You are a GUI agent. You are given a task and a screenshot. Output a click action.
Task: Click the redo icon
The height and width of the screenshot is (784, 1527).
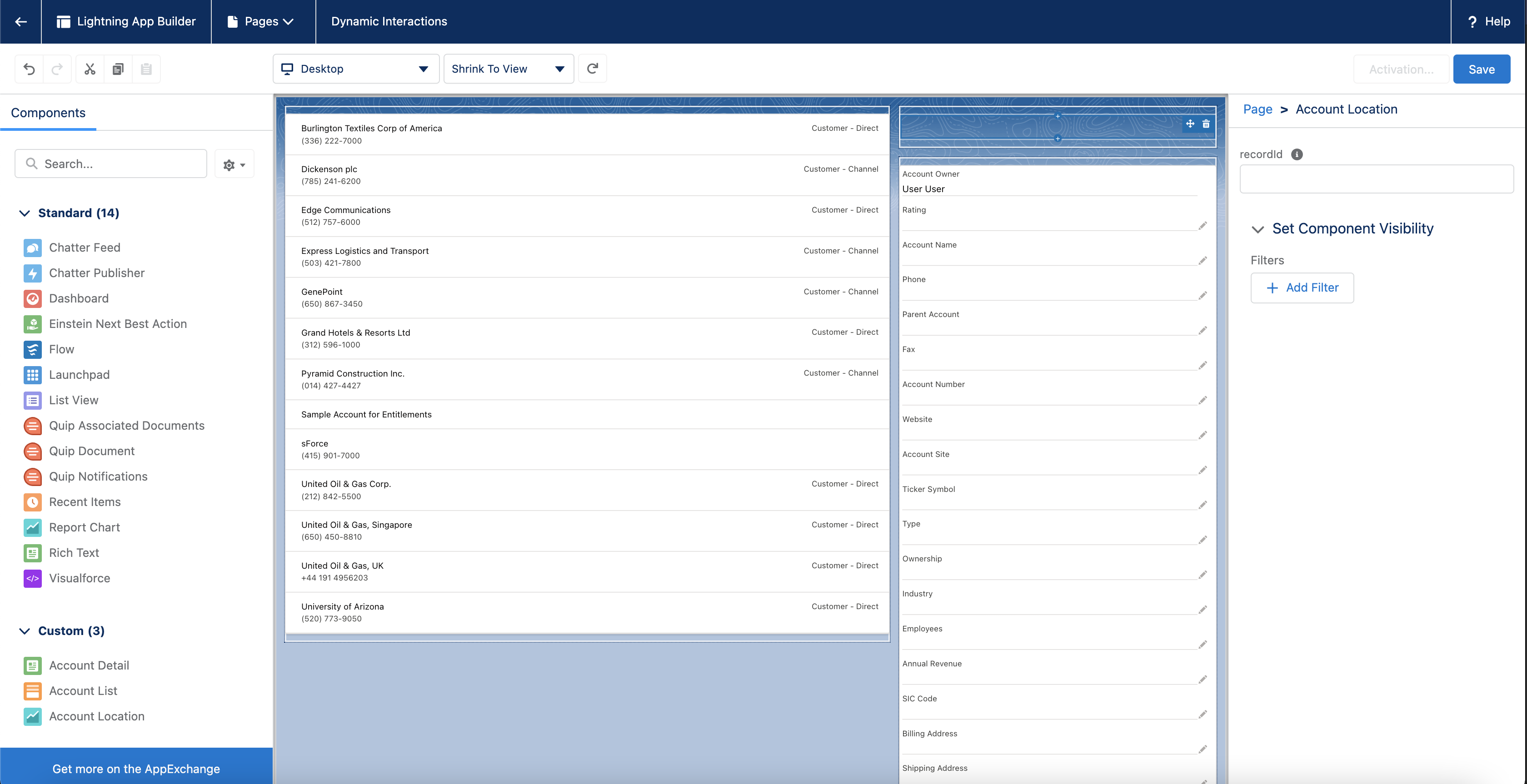coord(57,69)
